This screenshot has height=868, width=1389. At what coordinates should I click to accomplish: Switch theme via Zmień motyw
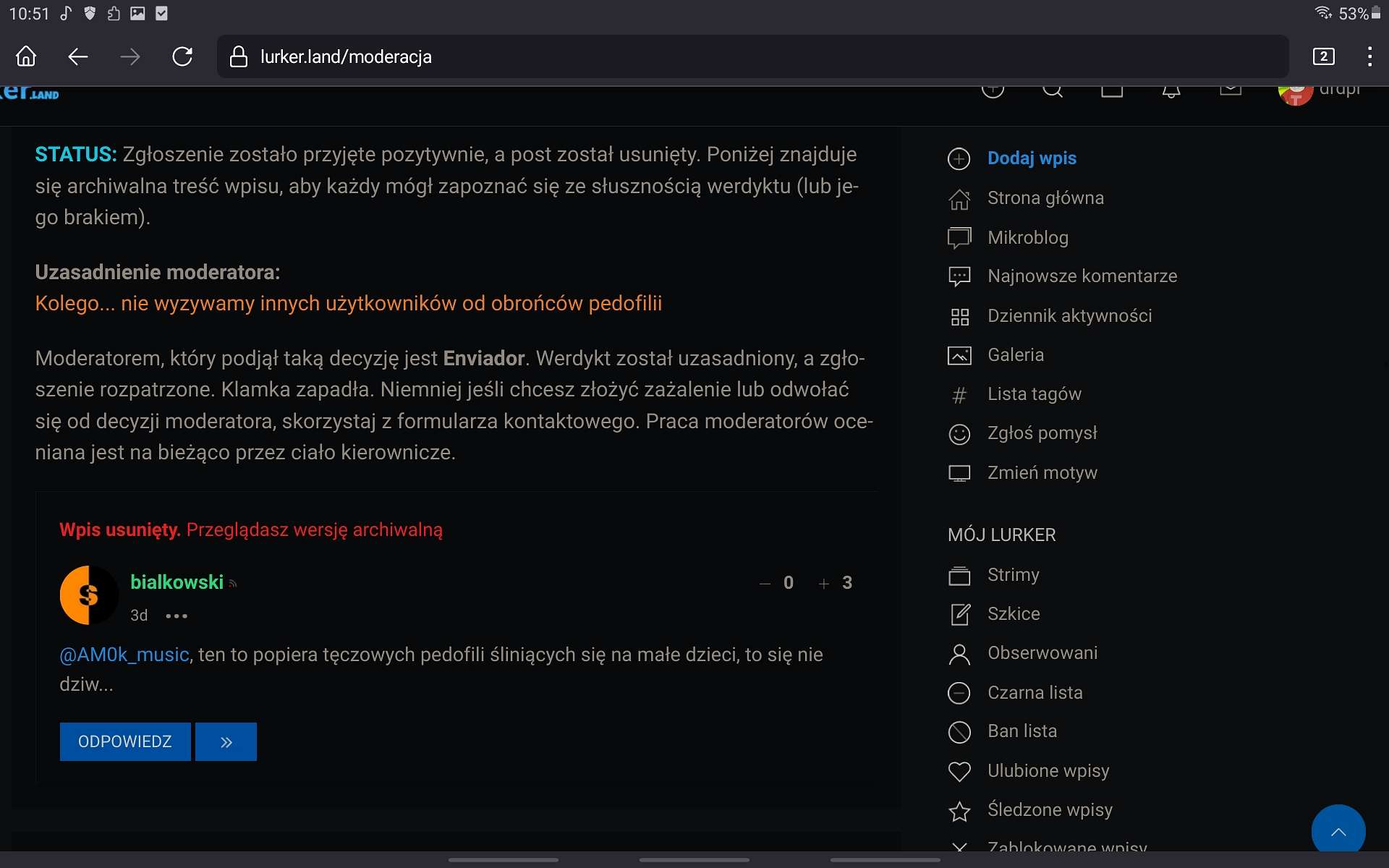point(1042,473)
